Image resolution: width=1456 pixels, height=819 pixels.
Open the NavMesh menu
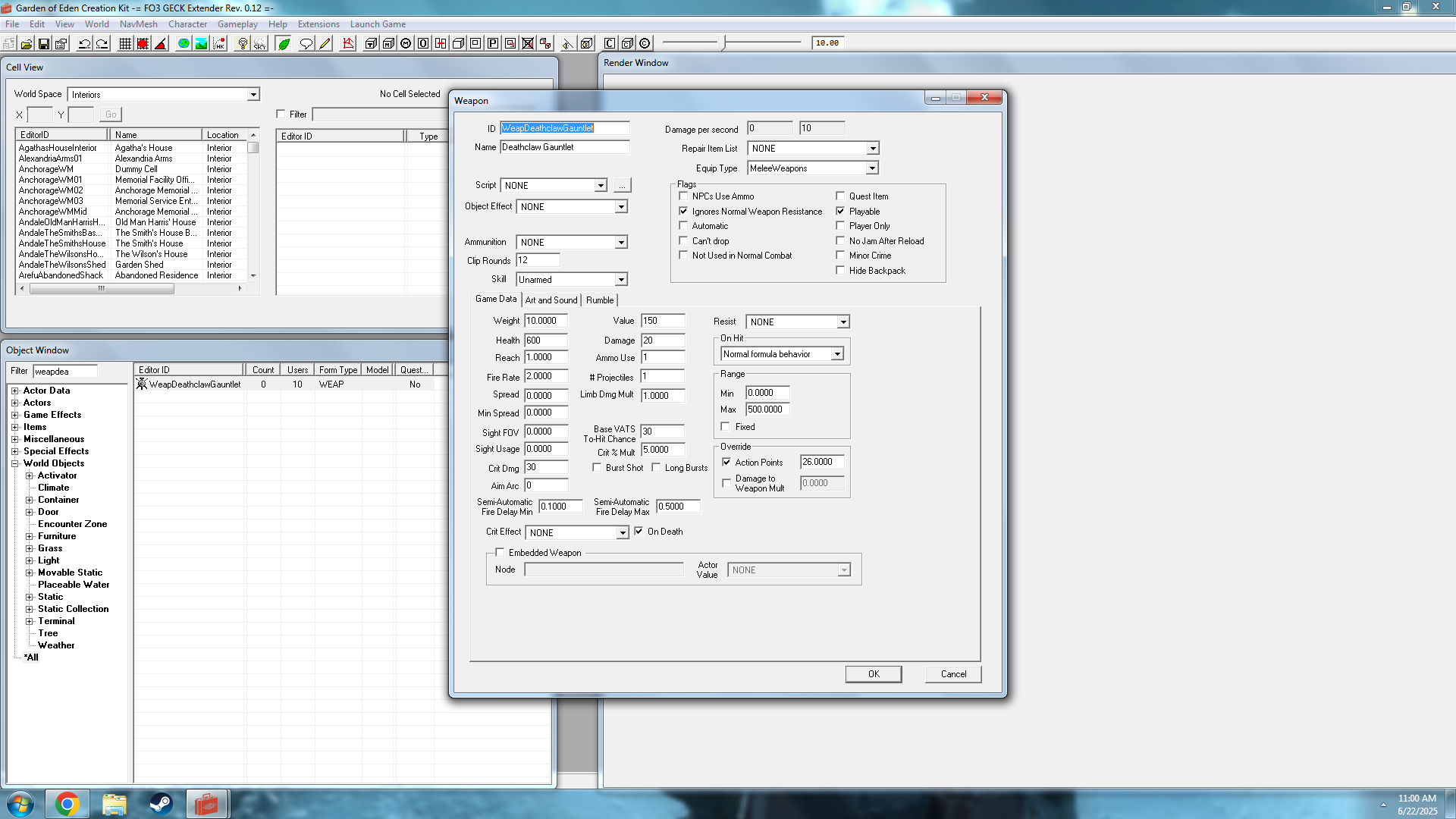(x=139, y=24)
